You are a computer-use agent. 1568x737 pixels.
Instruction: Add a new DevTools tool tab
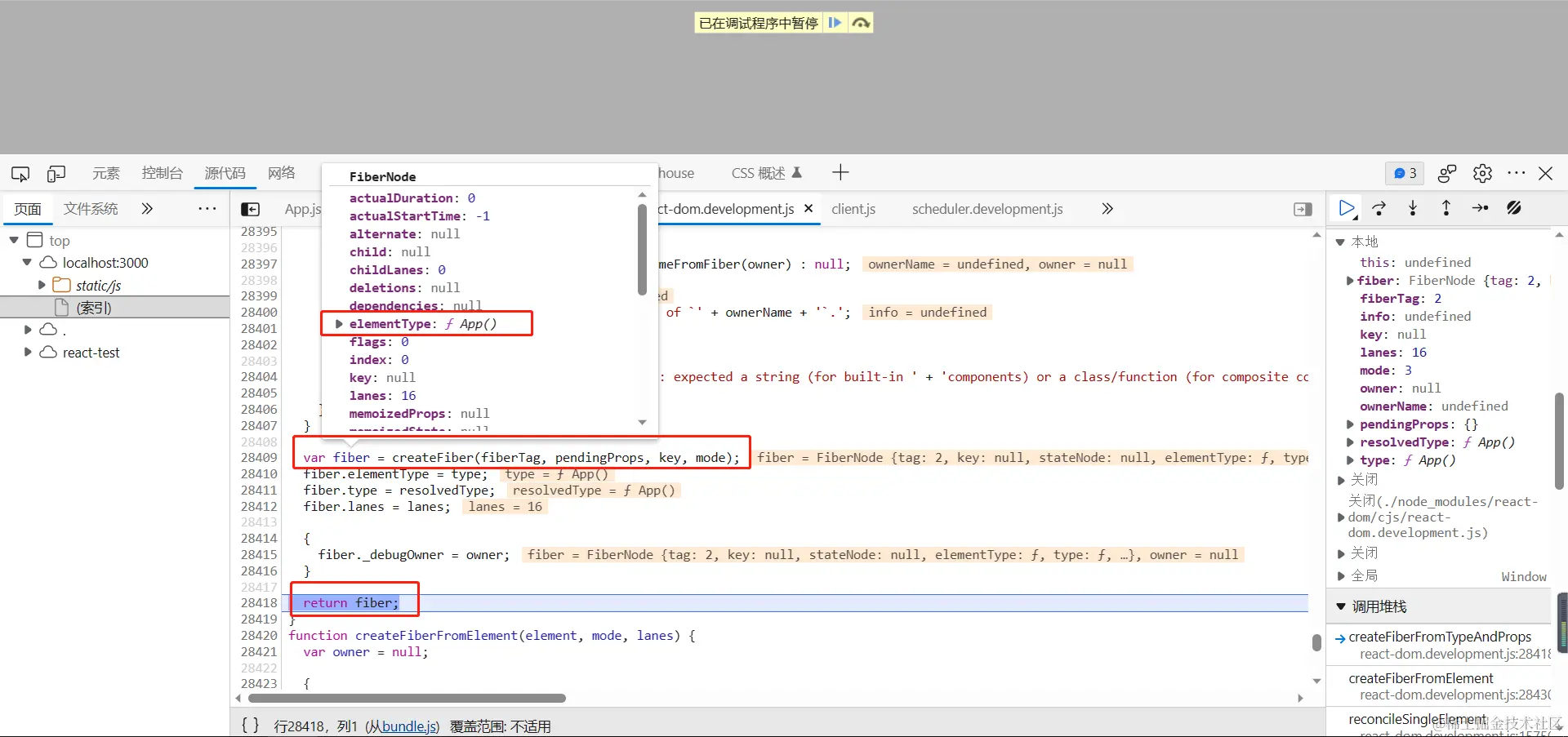coord(840,172)
